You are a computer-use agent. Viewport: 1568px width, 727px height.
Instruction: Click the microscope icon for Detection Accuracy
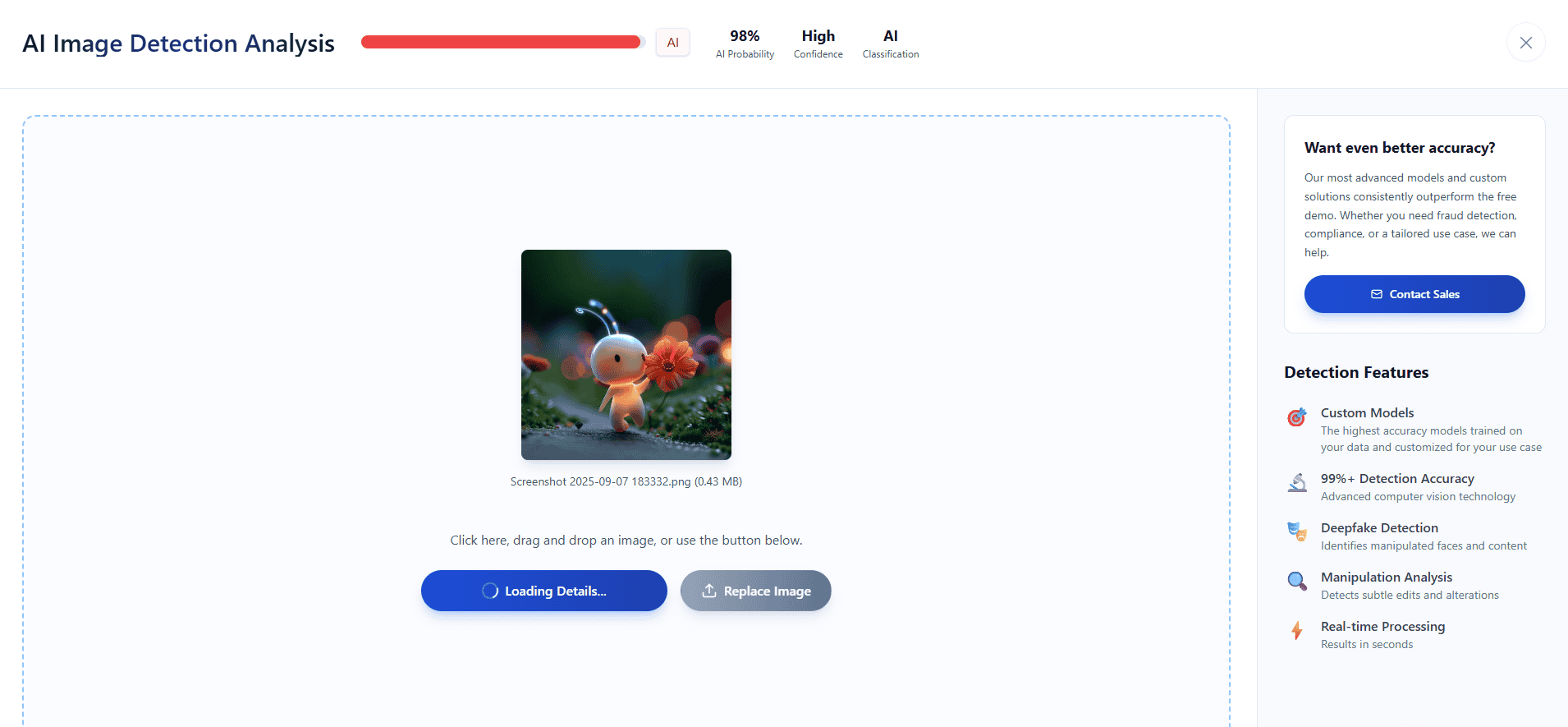pyautogui.click(x=1296, y=483)
